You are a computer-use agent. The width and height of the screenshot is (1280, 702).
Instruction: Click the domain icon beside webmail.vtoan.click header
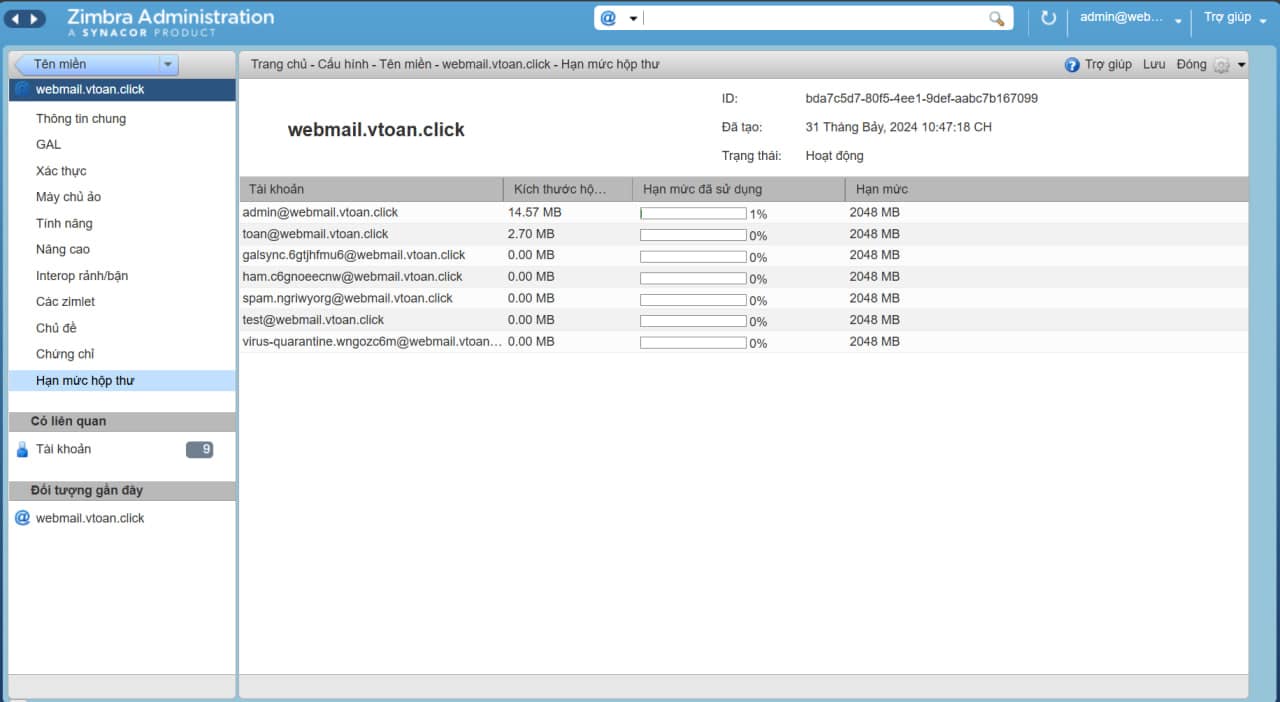coord(22,89)
